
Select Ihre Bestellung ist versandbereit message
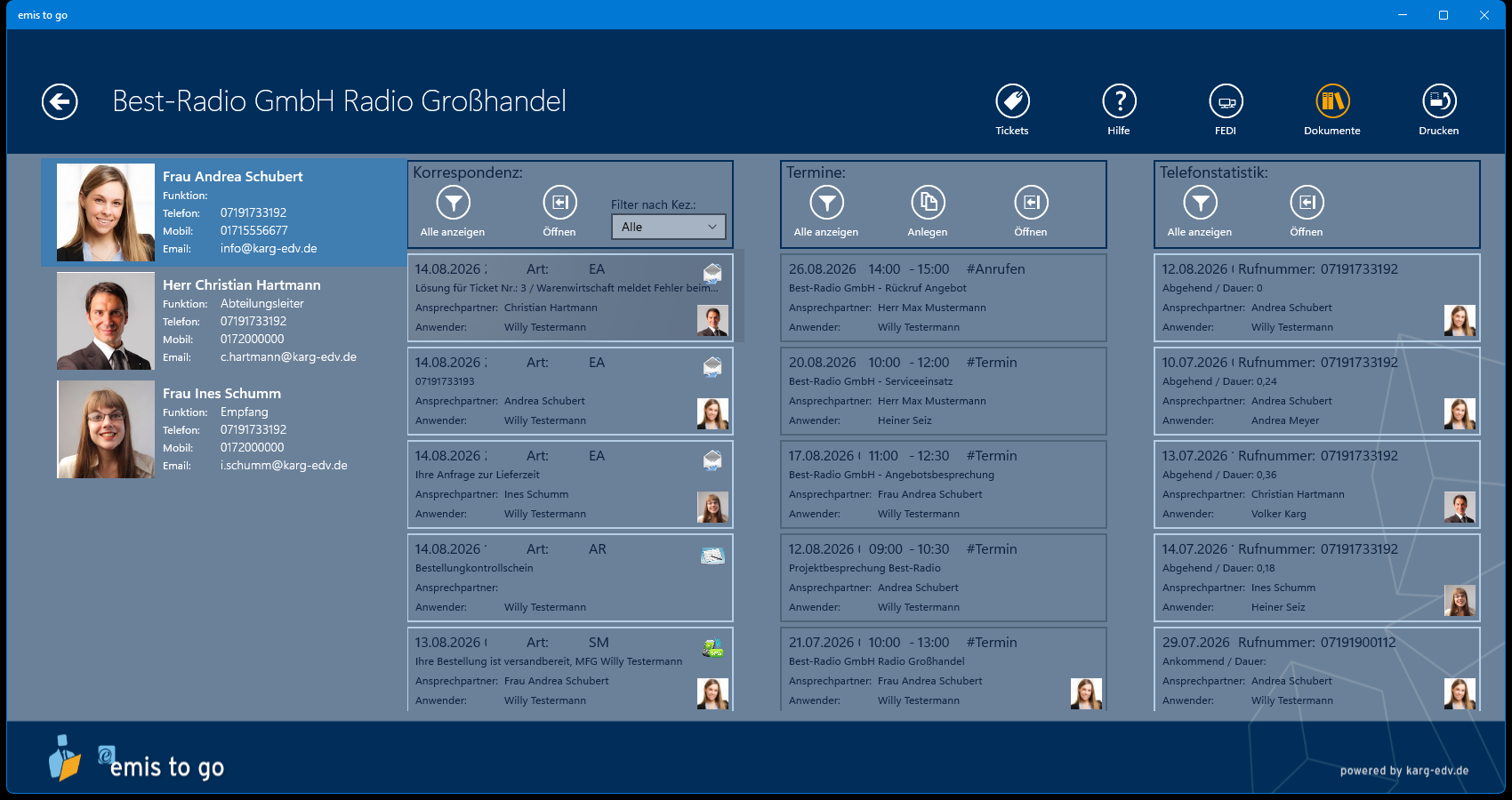coord(570,669)
